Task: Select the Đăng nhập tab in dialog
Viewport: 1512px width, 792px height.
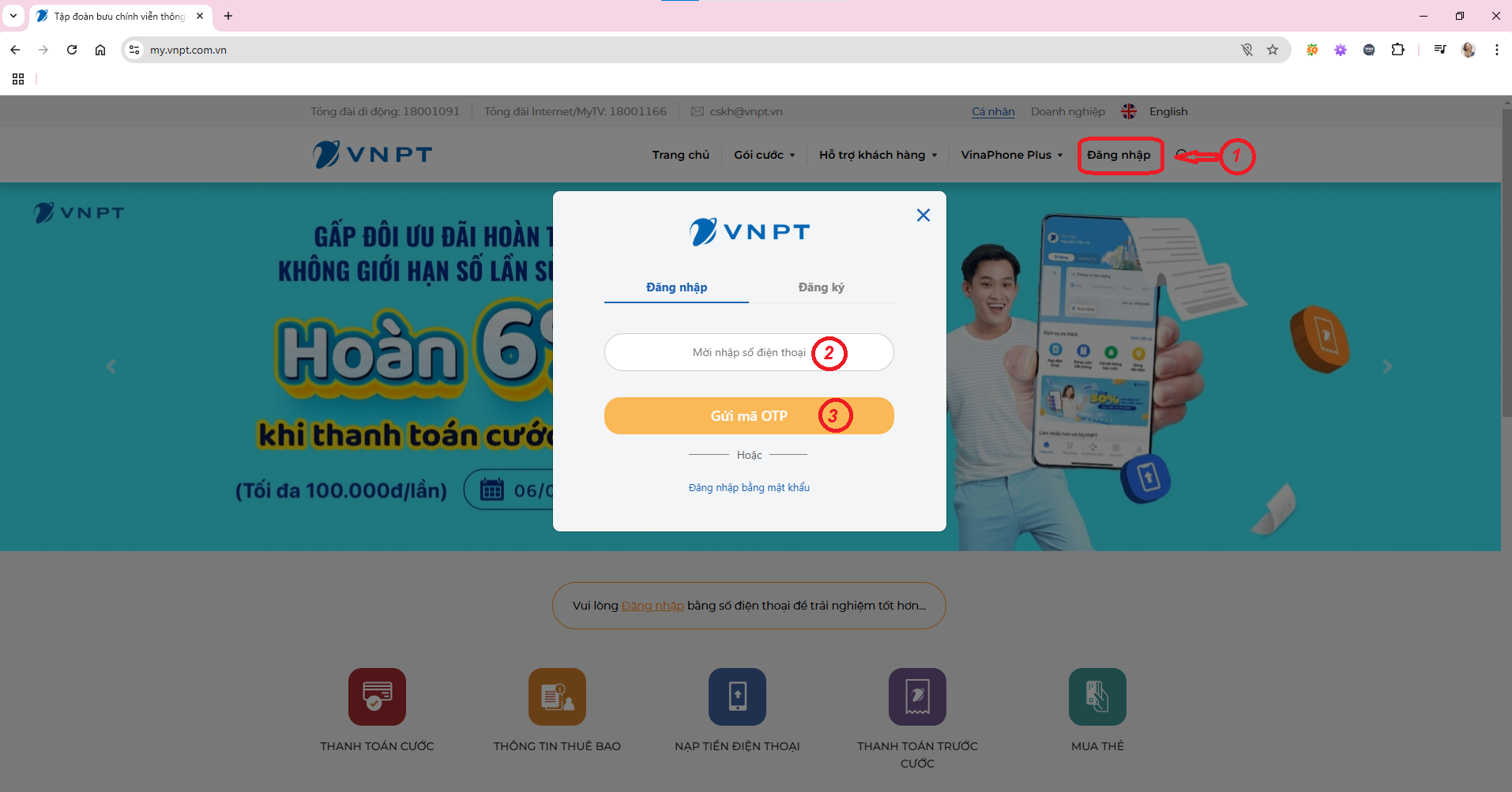Action: click(676, 287)
